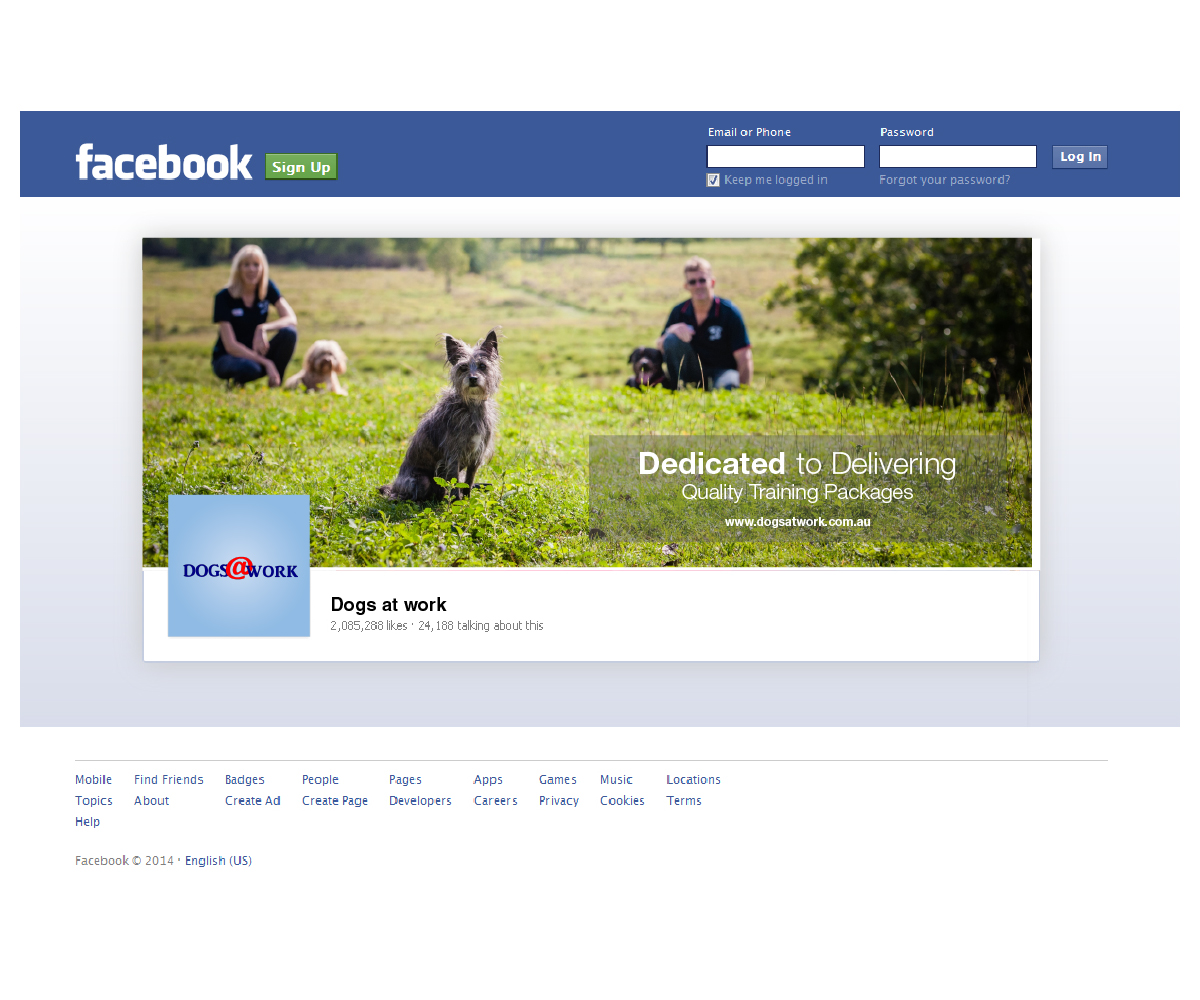1200x1000 pixels.
Task: Open the Careers footer link
Action: click(x=496, y=801)
